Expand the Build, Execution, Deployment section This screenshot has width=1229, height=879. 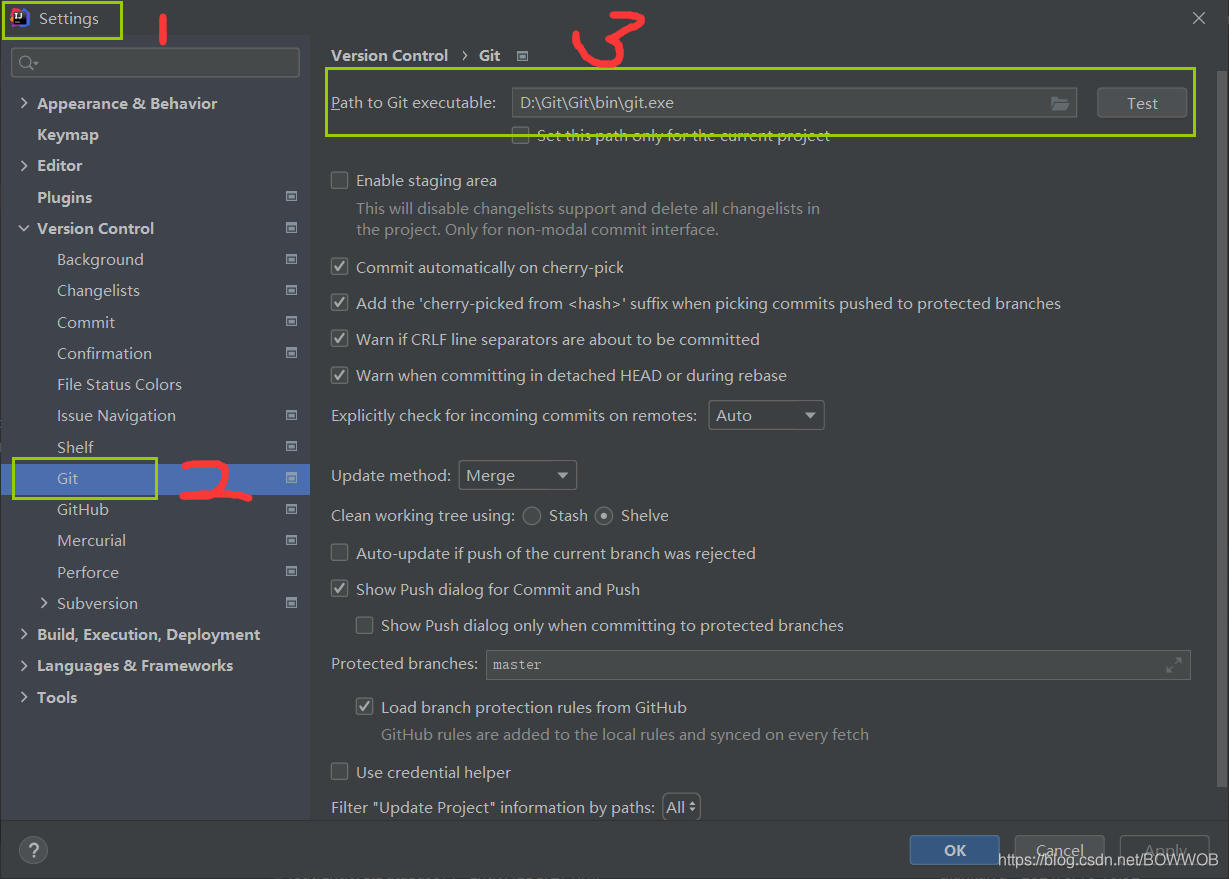click(x=24, y=634)
